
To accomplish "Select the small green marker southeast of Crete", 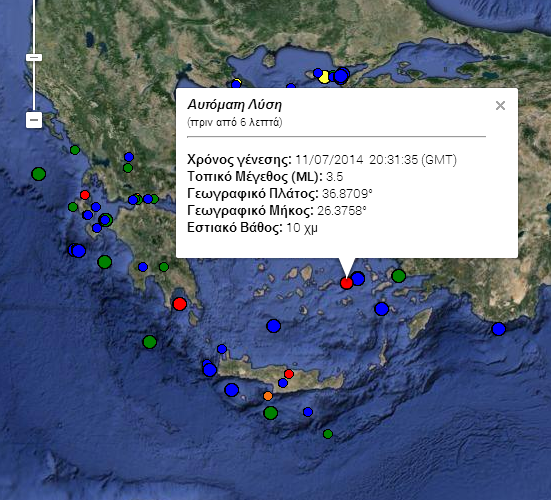I will click(328, 434).
